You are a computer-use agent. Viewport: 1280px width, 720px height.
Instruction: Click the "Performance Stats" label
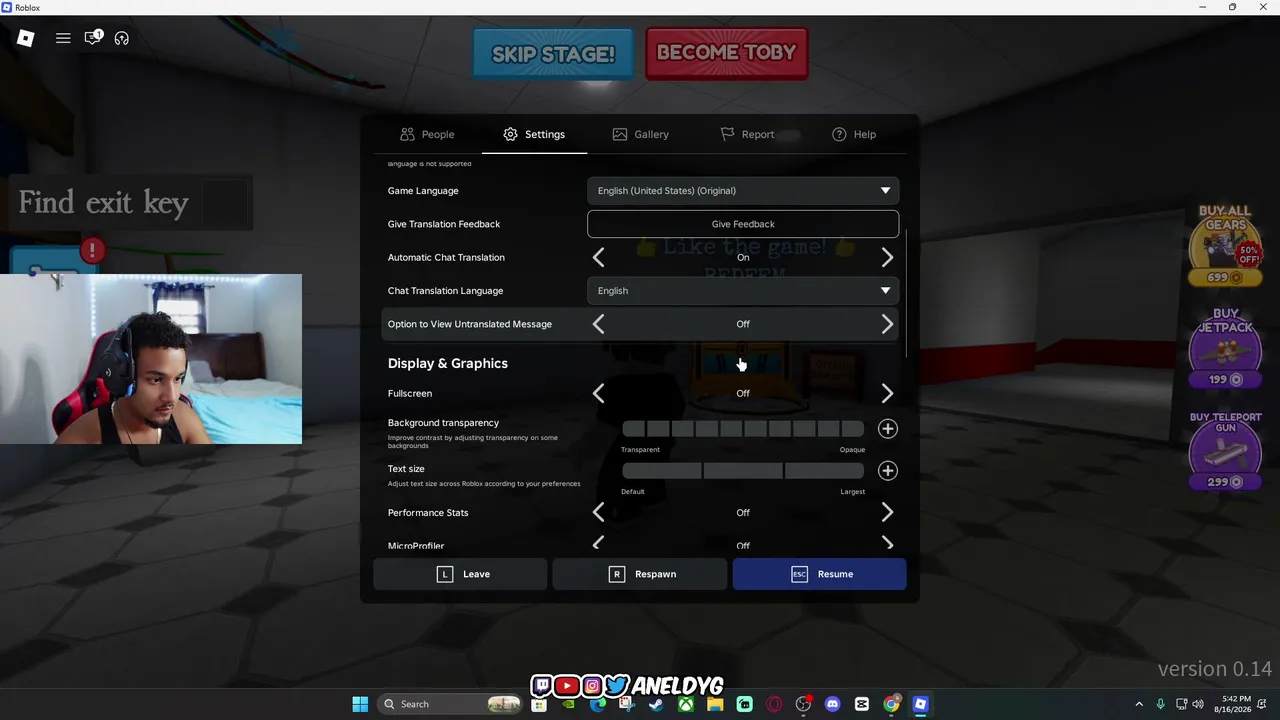(x=428, y=513)
